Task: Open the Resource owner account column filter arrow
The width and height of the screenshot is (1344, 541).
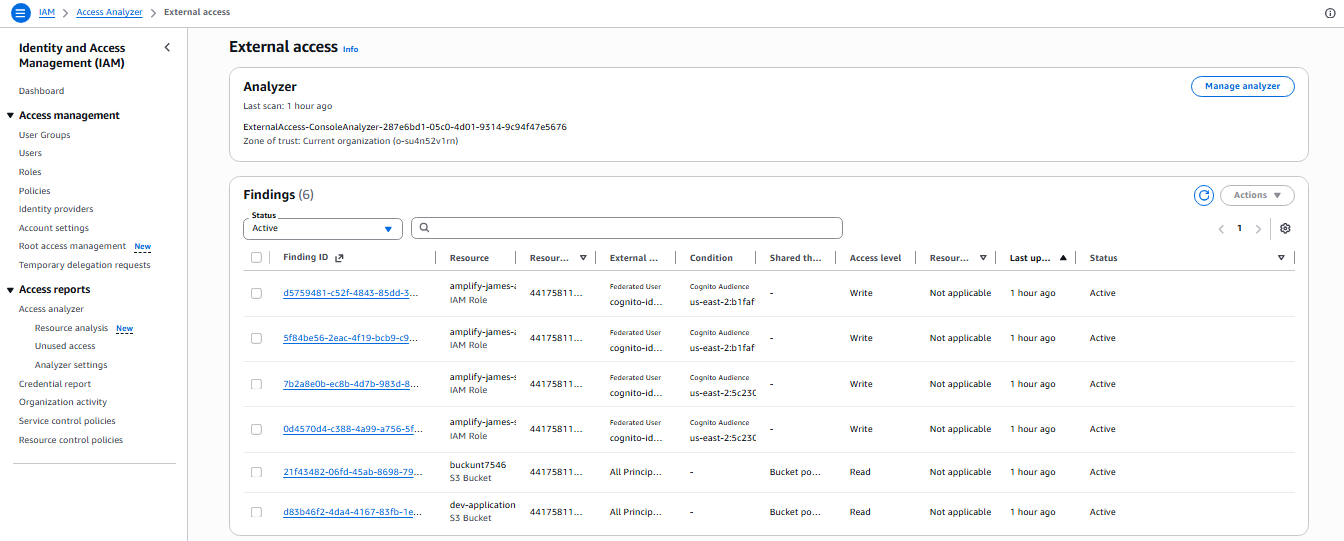Action: 583,258
